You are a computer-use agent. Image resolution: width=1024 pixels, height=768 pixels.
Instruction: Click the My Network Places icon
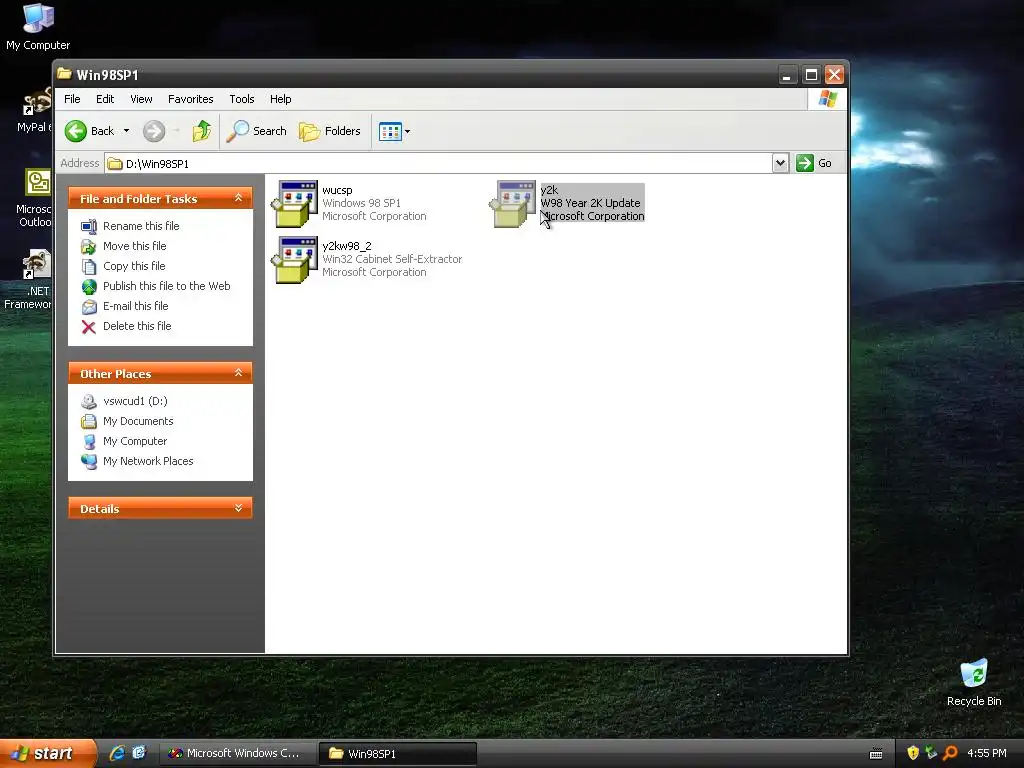click(x=89, y=462)
